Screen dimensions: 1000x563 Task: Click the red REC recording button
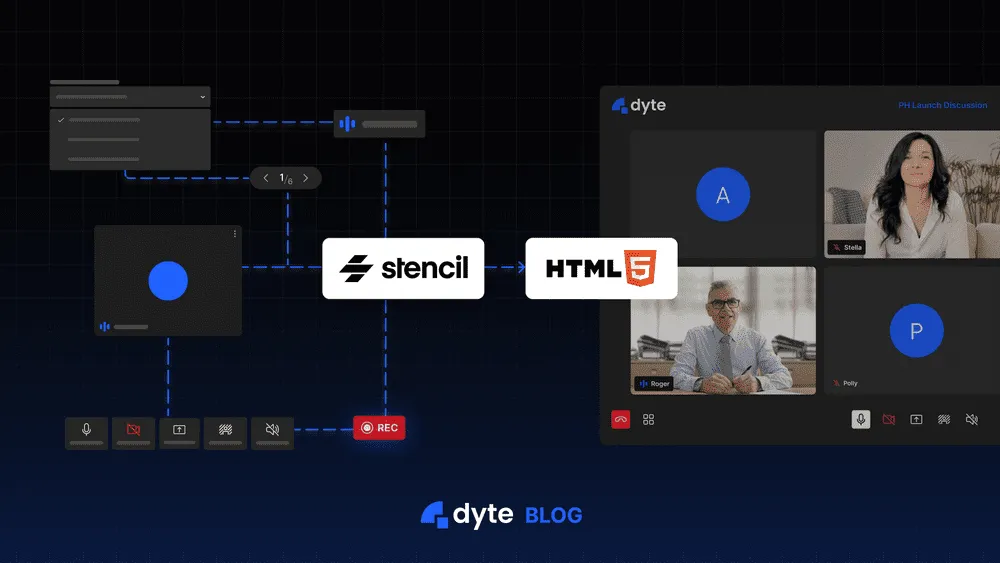point(379,428)
